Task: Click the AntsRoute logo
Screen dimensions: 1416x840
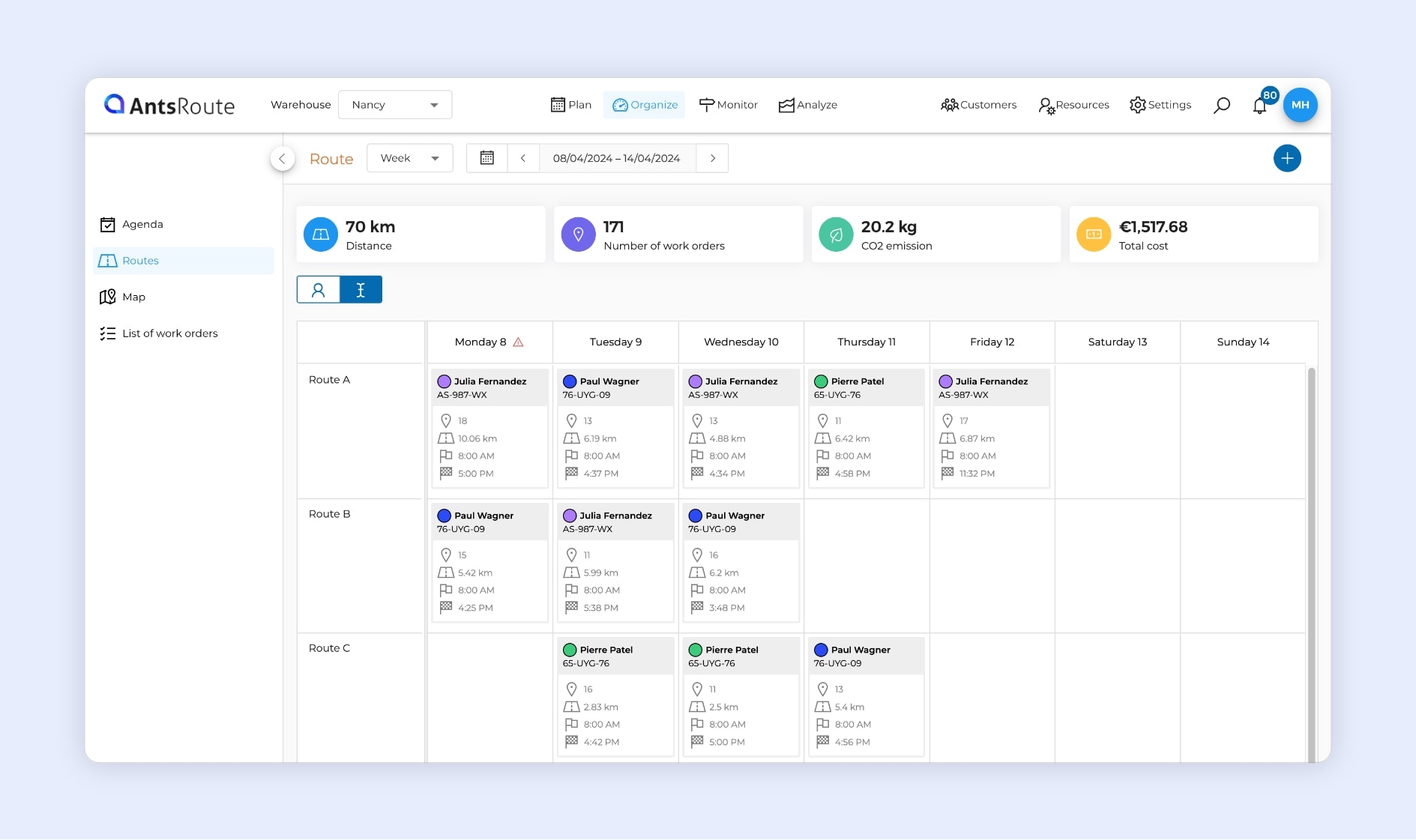Action: click(x=169, y=105)
